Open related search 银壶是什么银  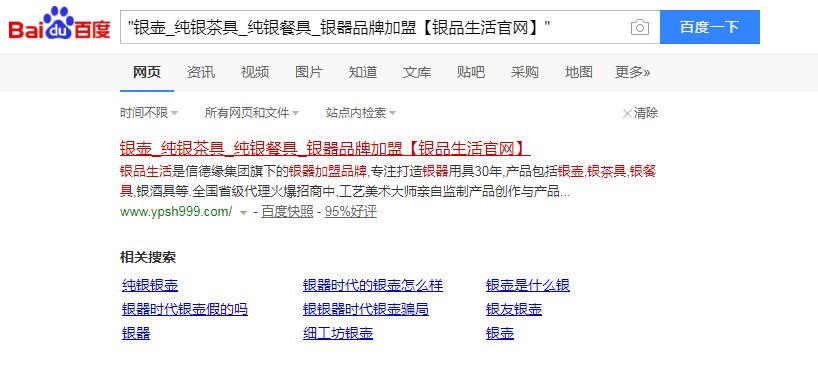coord(527,285)
